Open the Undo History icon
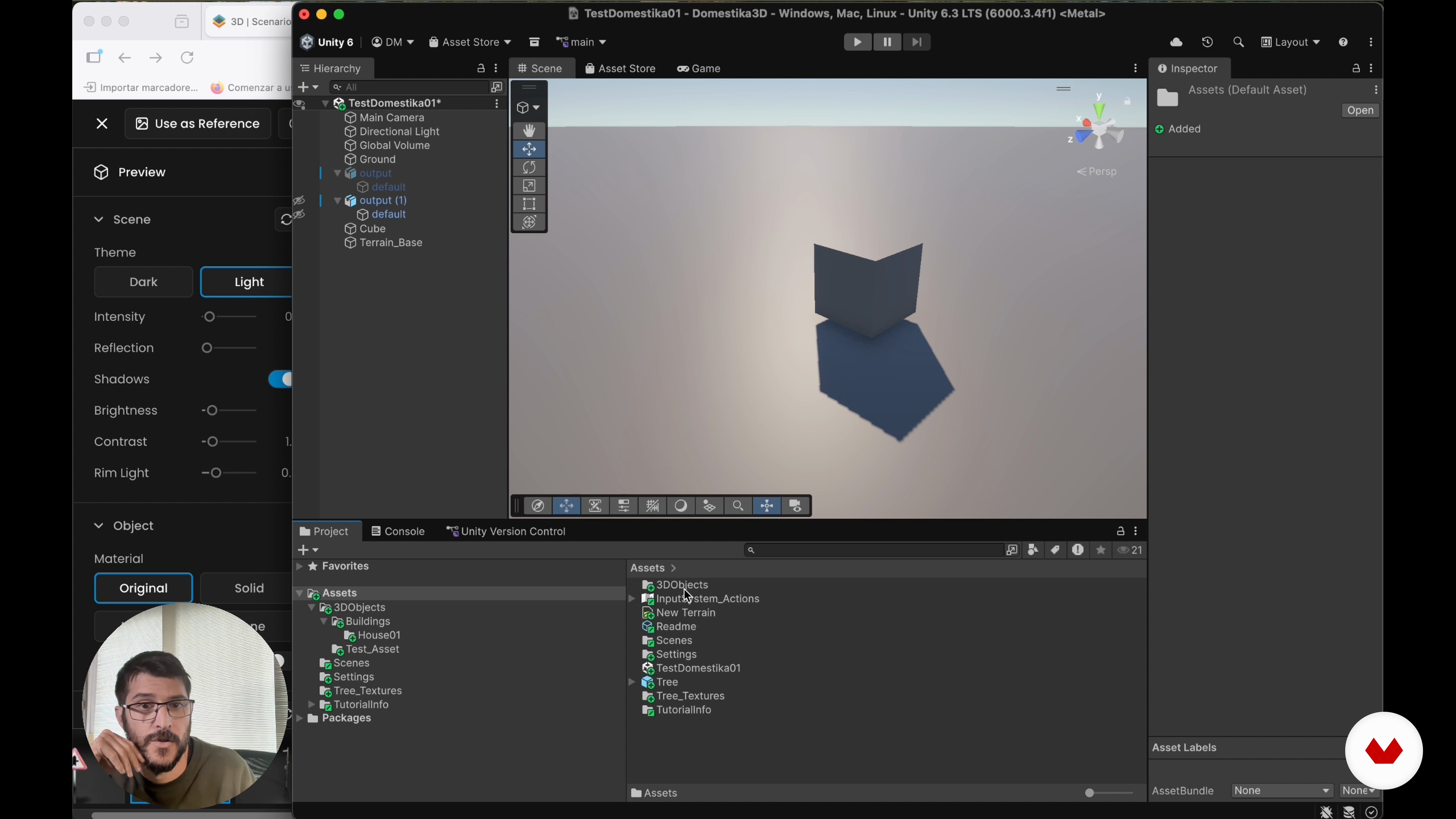 pos(1207,42)
